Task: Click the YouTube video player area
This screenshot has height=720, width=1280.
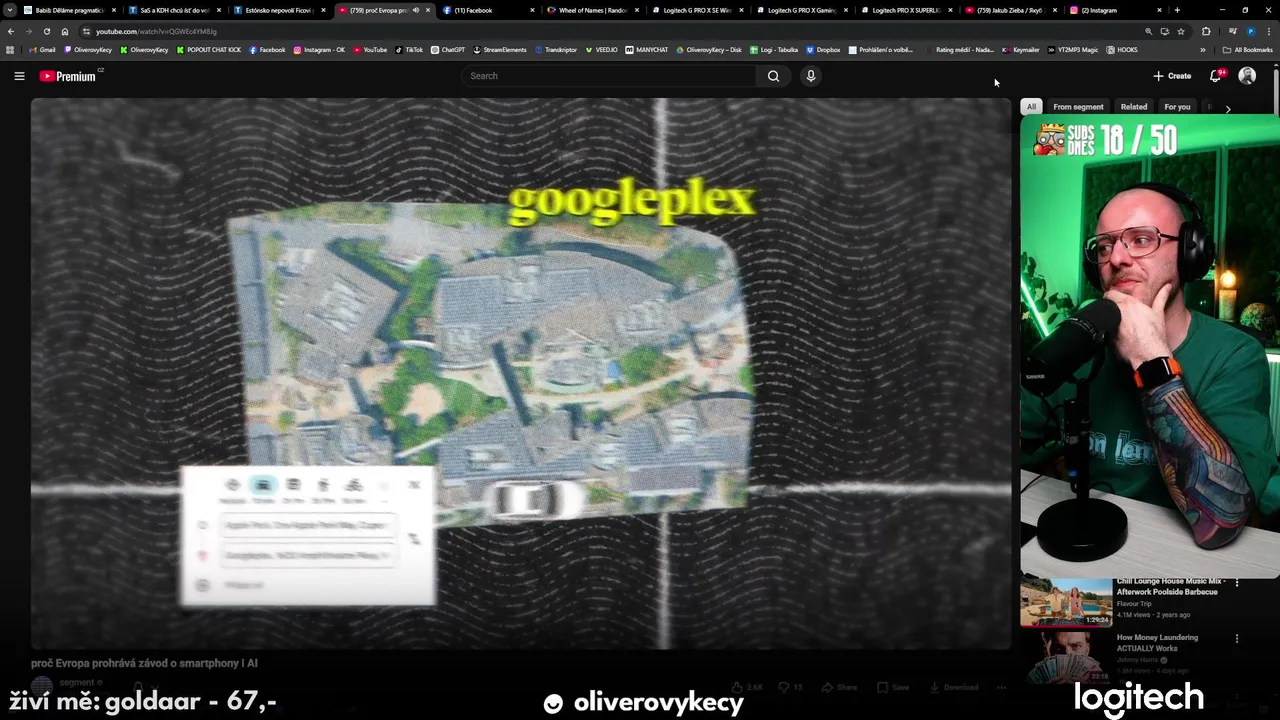Action: (x=520, y=374)
